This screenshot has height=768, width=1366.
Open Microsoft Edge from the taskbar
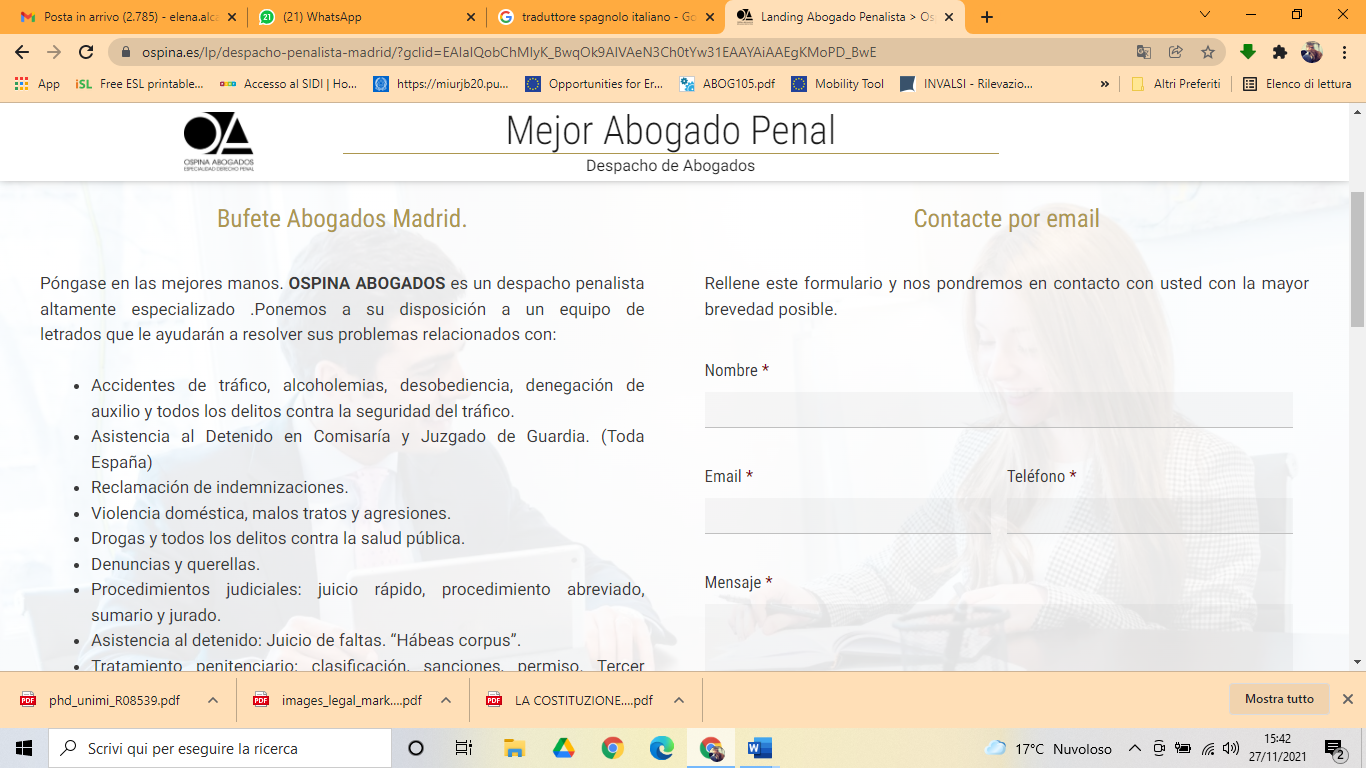click(x=661, y=748)
